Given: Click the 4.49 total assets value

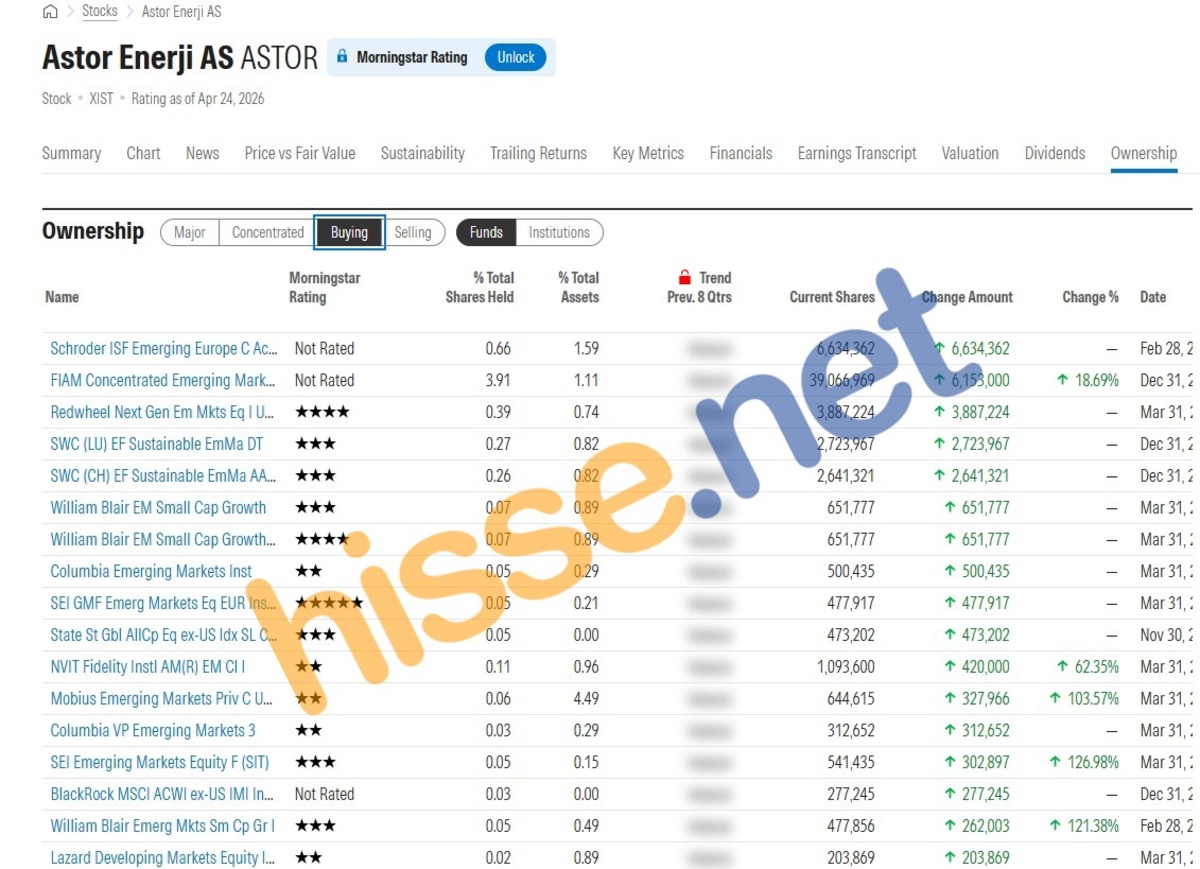Looking at the screenshot, I should click(587, 699).
